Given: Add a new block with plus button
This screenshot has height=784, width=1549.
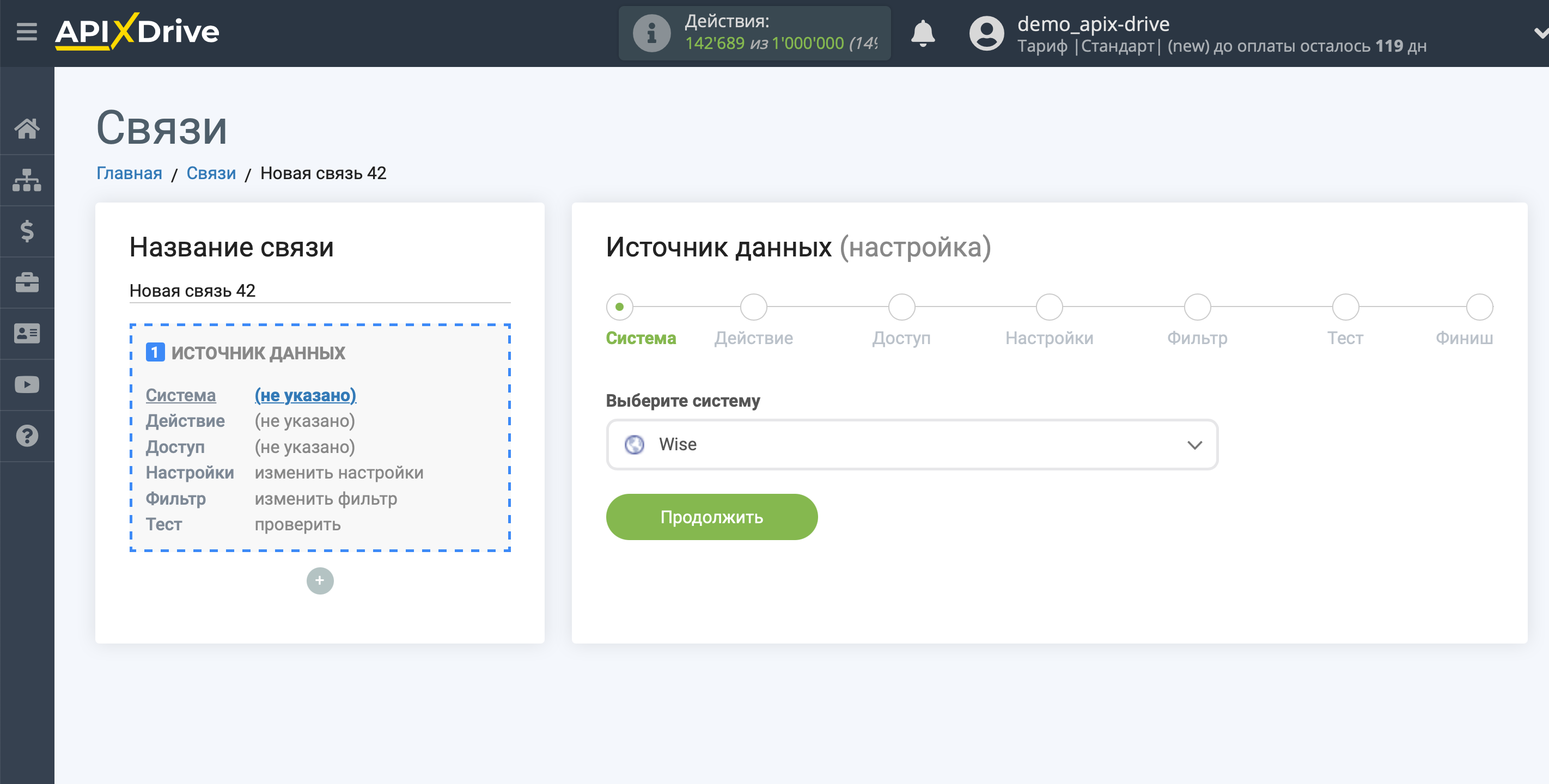Looking at the screenshot, I should click(320, 580).
